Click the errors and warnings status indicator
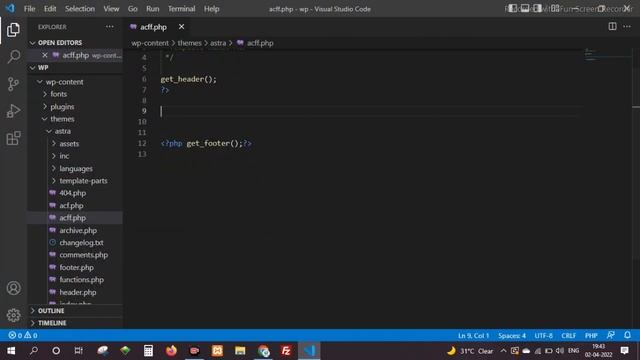640x360 pixels. pos(23,336)
